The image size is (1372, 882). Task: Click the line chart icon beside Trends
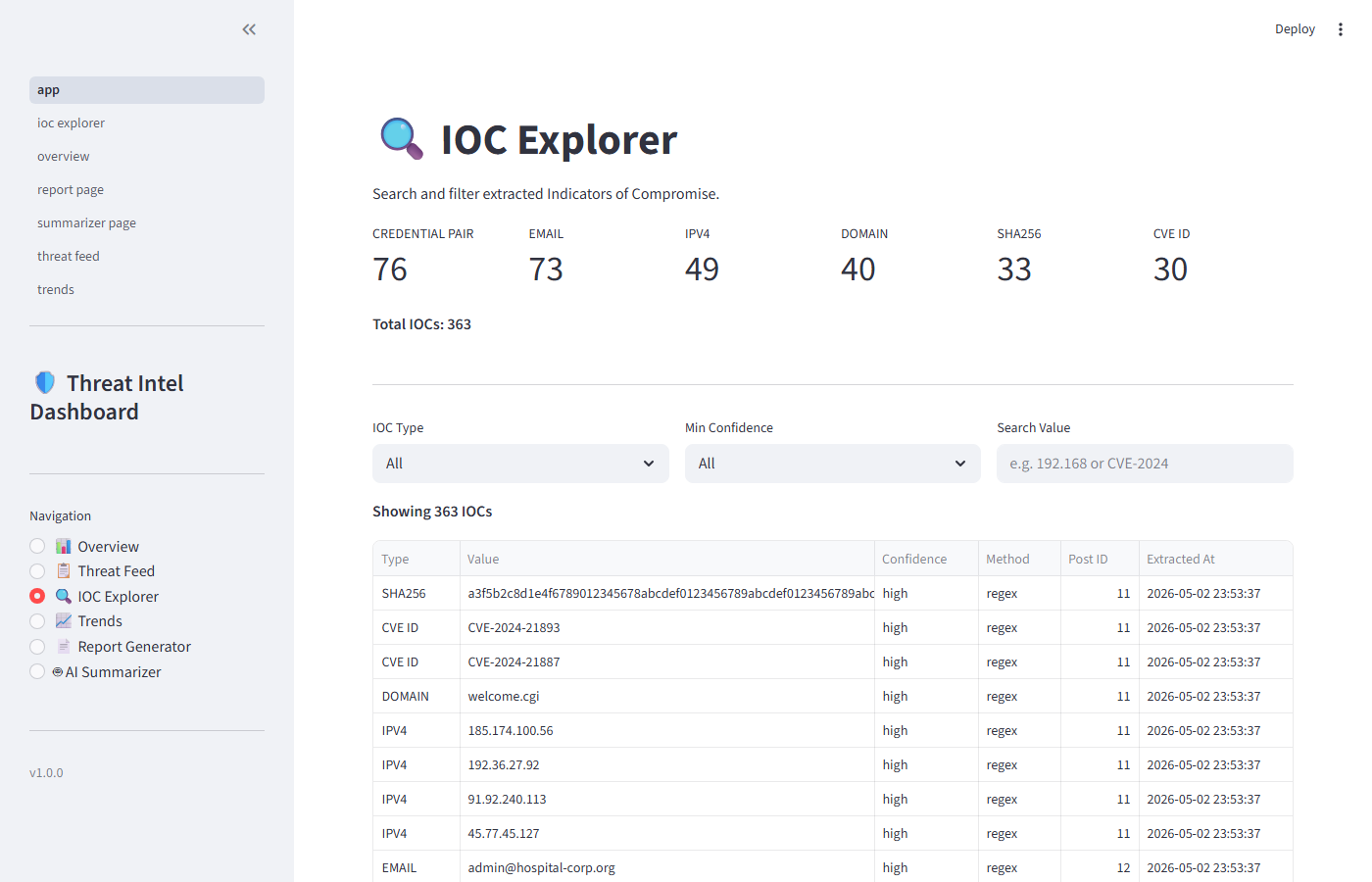click(64, 620)
